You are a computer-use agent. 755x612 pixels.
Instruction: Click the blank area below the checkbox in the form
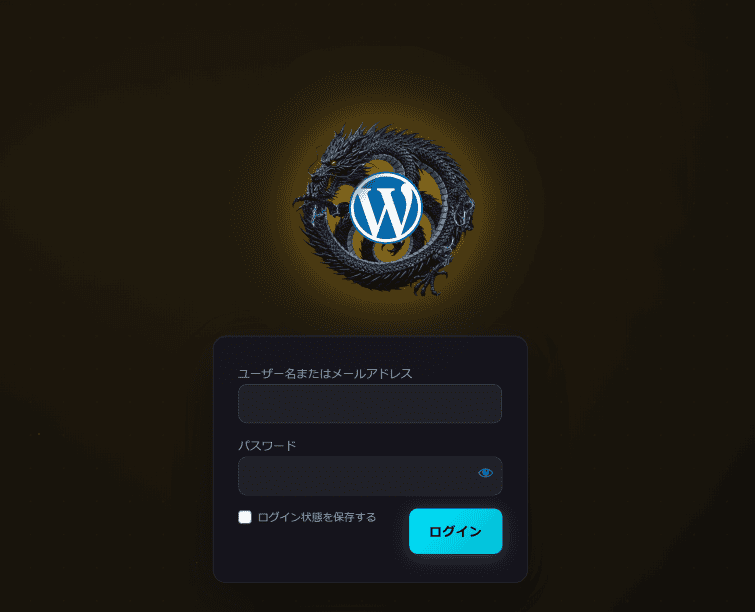308,554
